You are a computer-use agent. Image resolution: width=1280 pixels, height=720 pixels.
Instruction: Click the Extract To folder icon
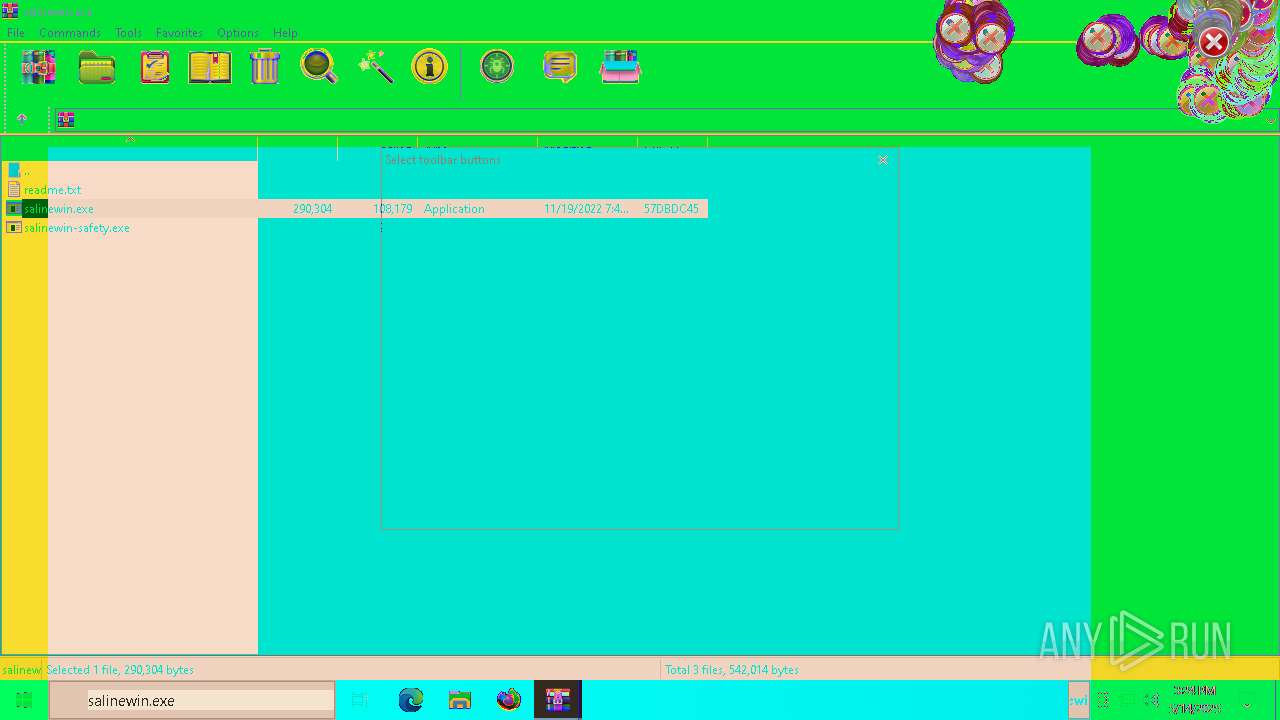pyautogui.click(x=97, y=67)
